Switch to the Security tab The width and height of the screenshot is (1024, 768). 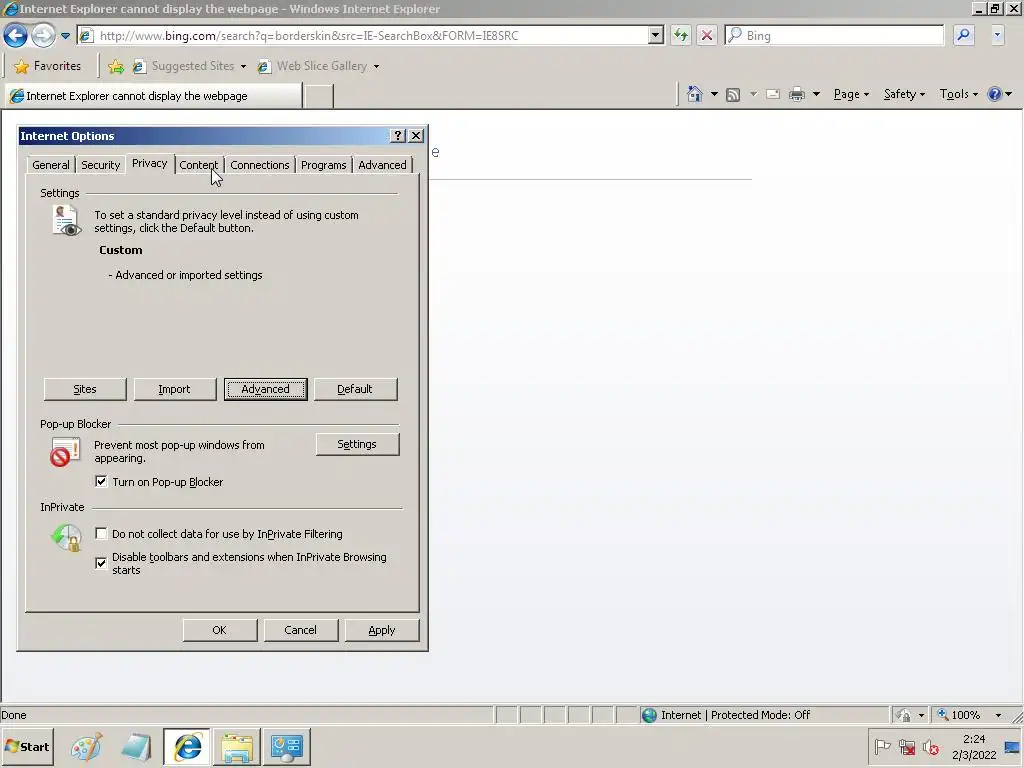tap(101, 165)
